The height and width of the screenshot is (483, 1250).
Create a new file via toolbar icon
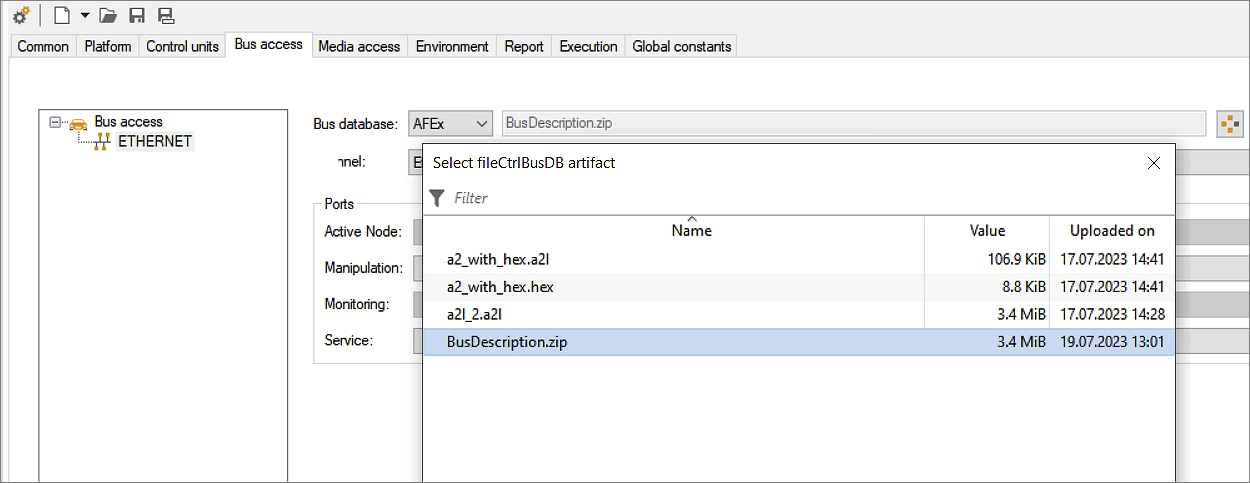point(62,16)
